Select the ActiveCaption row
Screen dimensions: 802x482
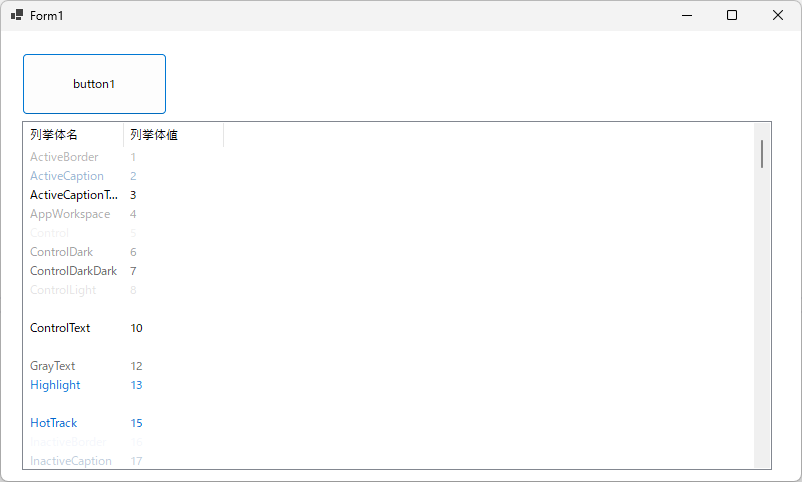point(67,176)
